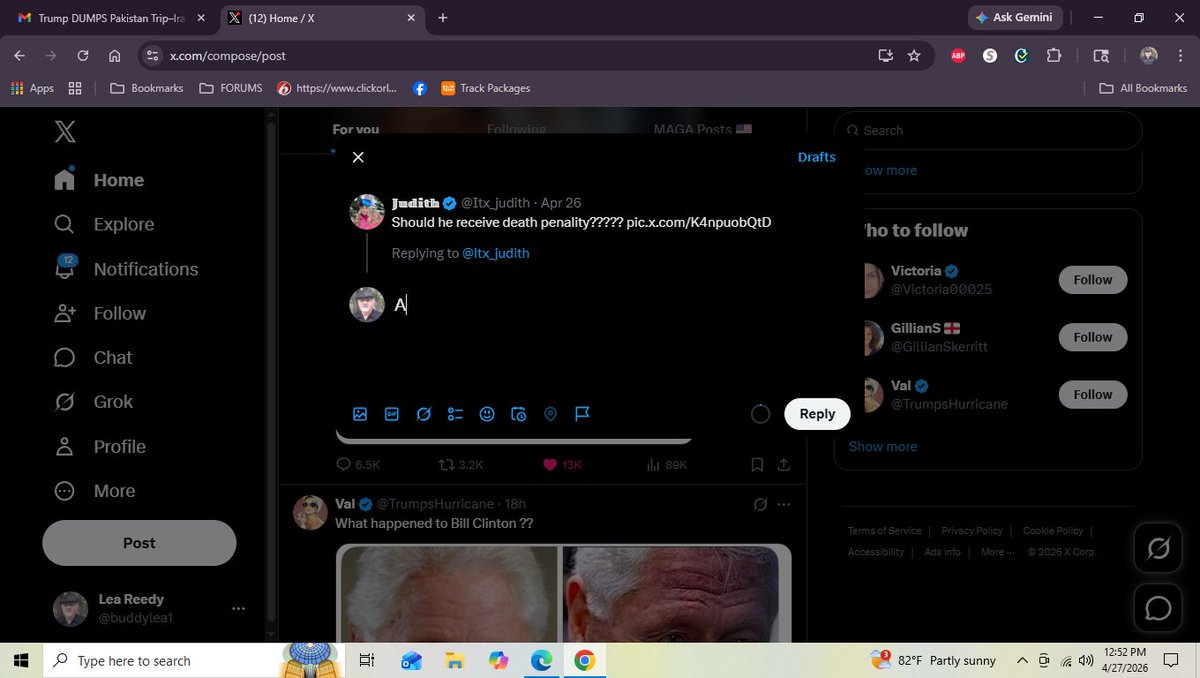This screenshot has width=1200, height=678.
Task: Open @Itx_judith mention link
Action: (496, 253)
